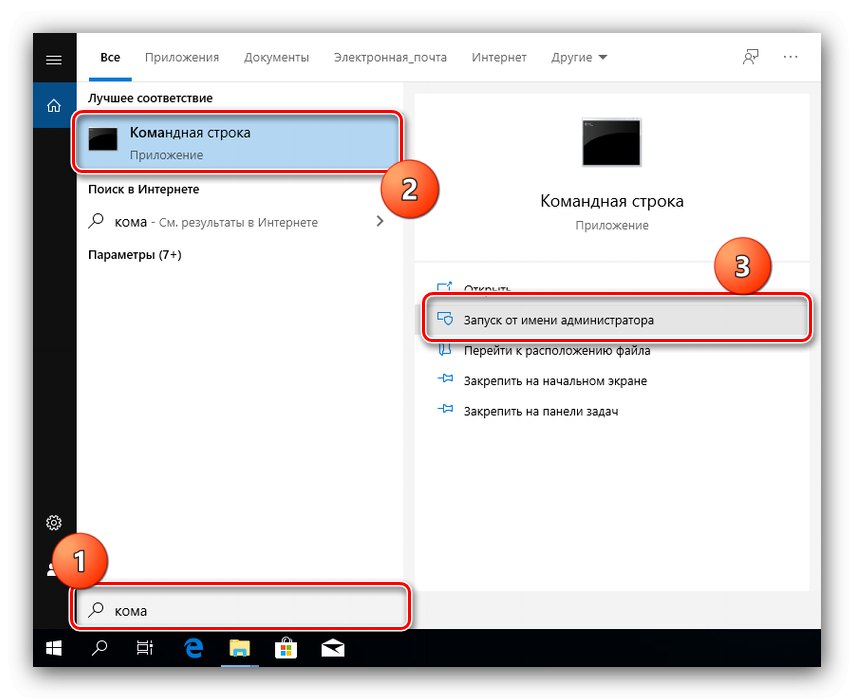The height and width of the screenshot is (700, 854).
Task: Choose Перейти к расположению файла
Action: pos(557,351)
